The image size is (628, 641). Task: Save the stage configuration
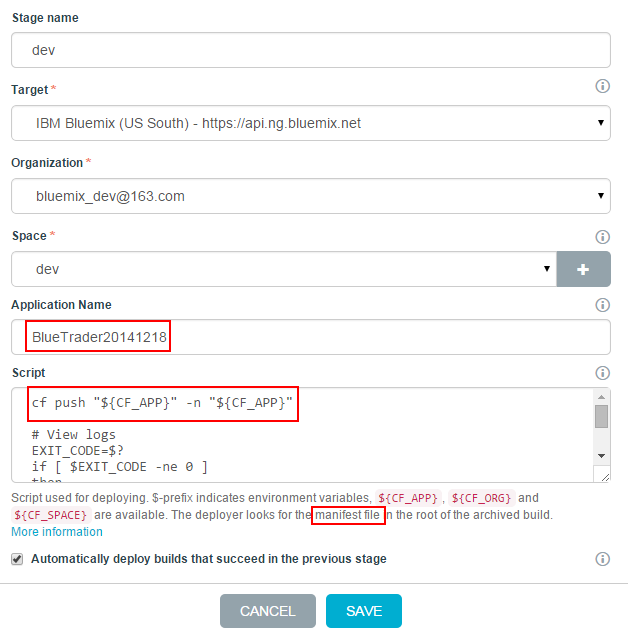(x=363, y=611)
